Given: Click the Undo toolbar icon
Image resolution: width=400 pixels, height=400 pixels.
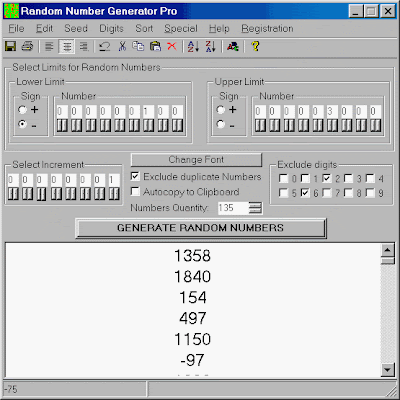Looking at the screenshot, I should (x=105, y=46).
